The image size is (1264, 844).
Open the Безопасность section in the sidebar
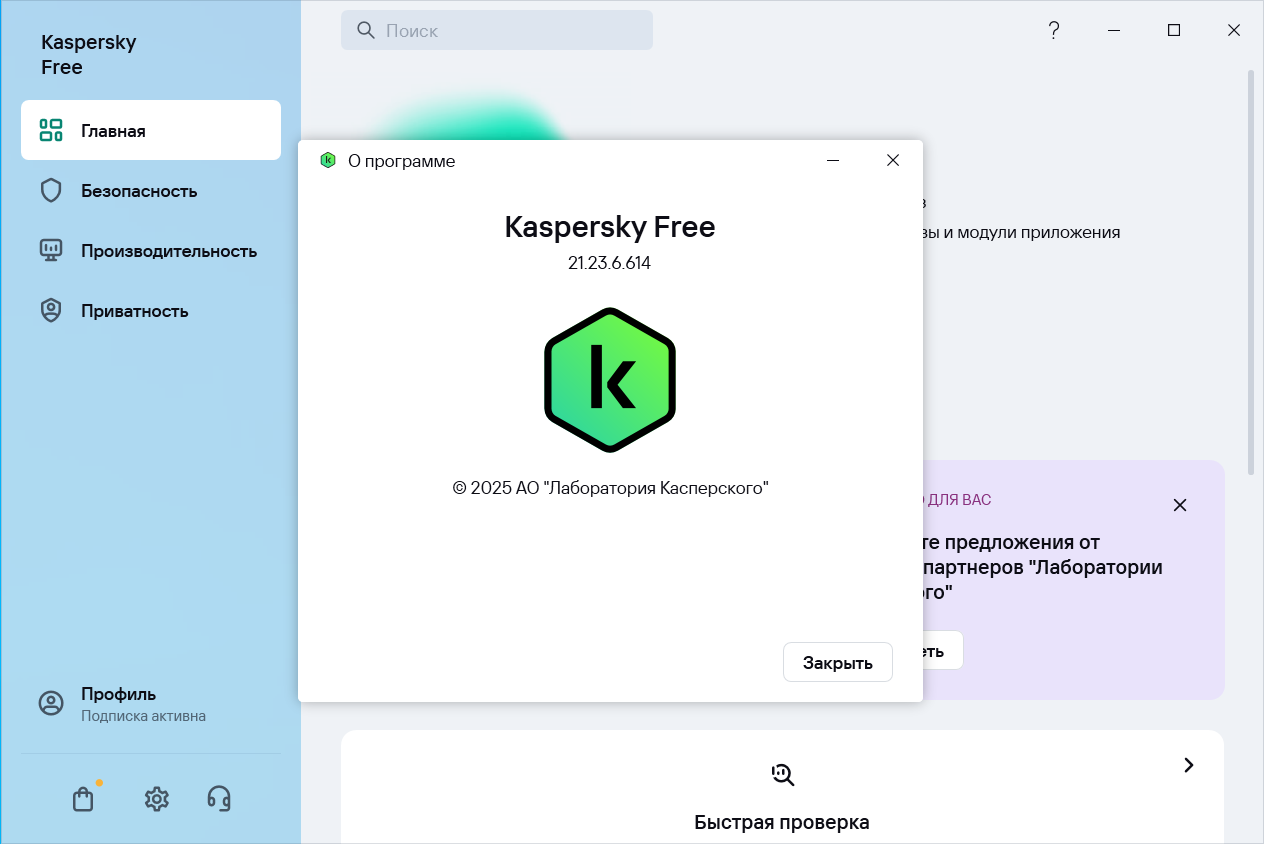pyautogui.click(x=138, y=191)
